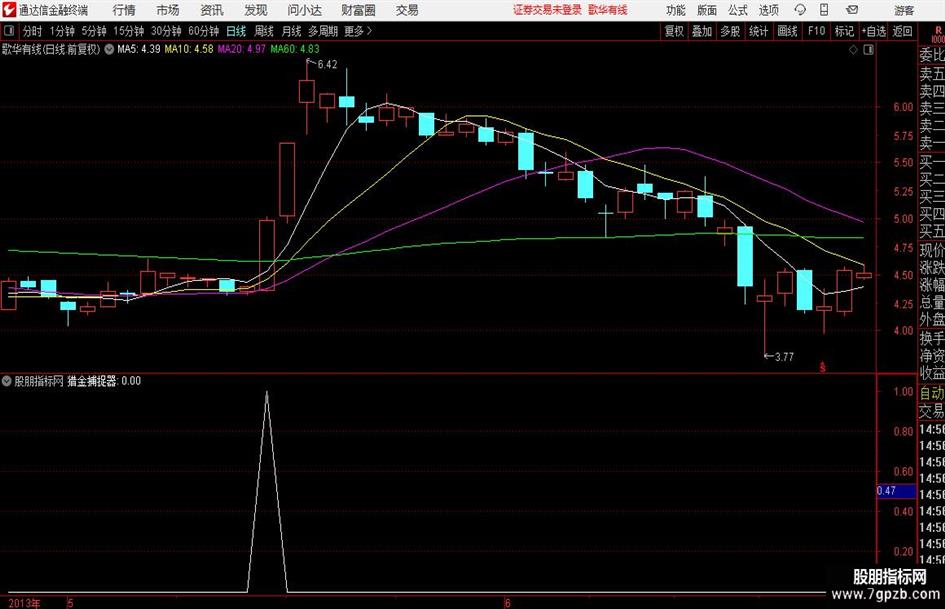This screenshot has height=609, width=945.
Task: Click the MA10: 4.58 indicator label
Action: [189, 49]
